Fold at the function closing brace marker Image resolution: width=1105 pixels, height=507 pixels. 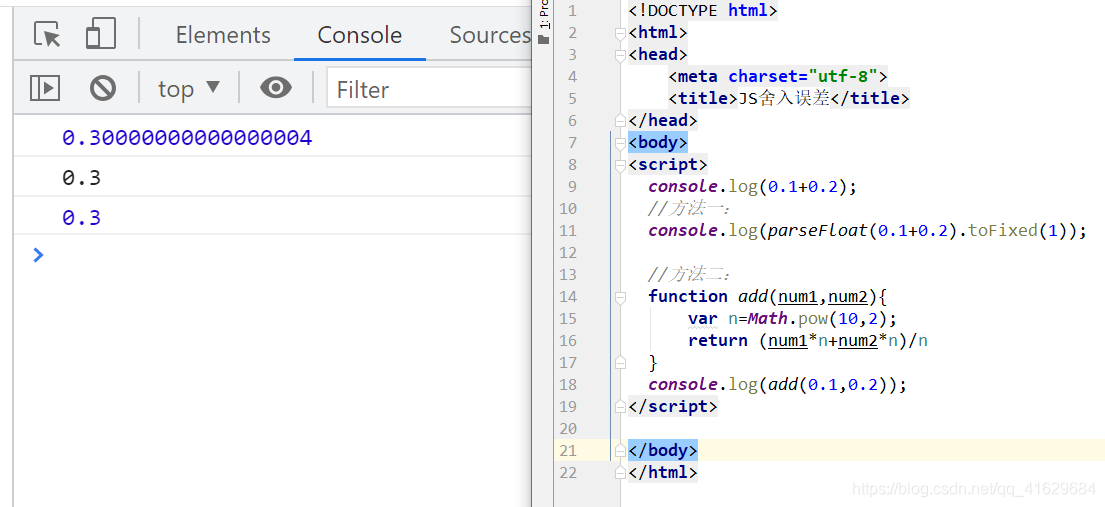(620, 362)
